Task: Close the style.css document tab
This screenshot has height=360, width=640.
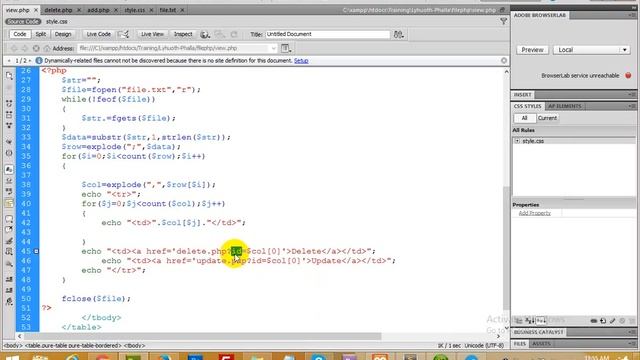Action: 151,10
